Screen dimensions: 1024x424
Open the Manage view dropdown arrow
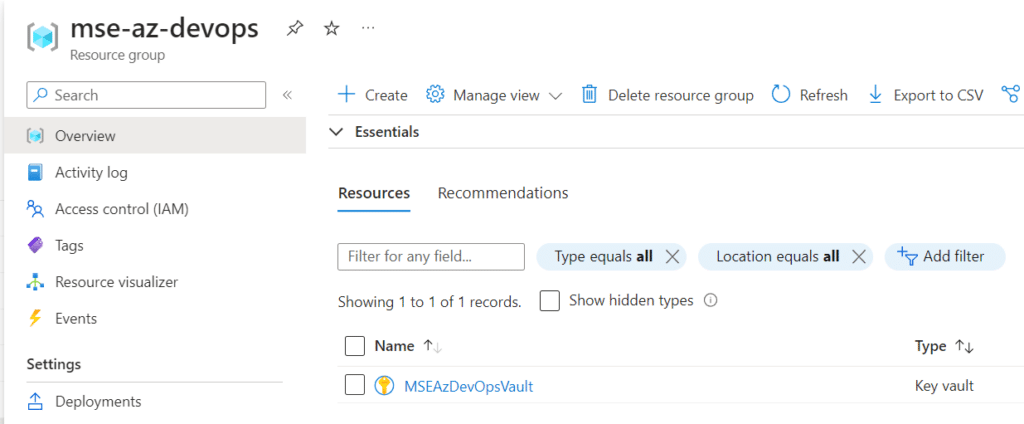click(555, 96)
